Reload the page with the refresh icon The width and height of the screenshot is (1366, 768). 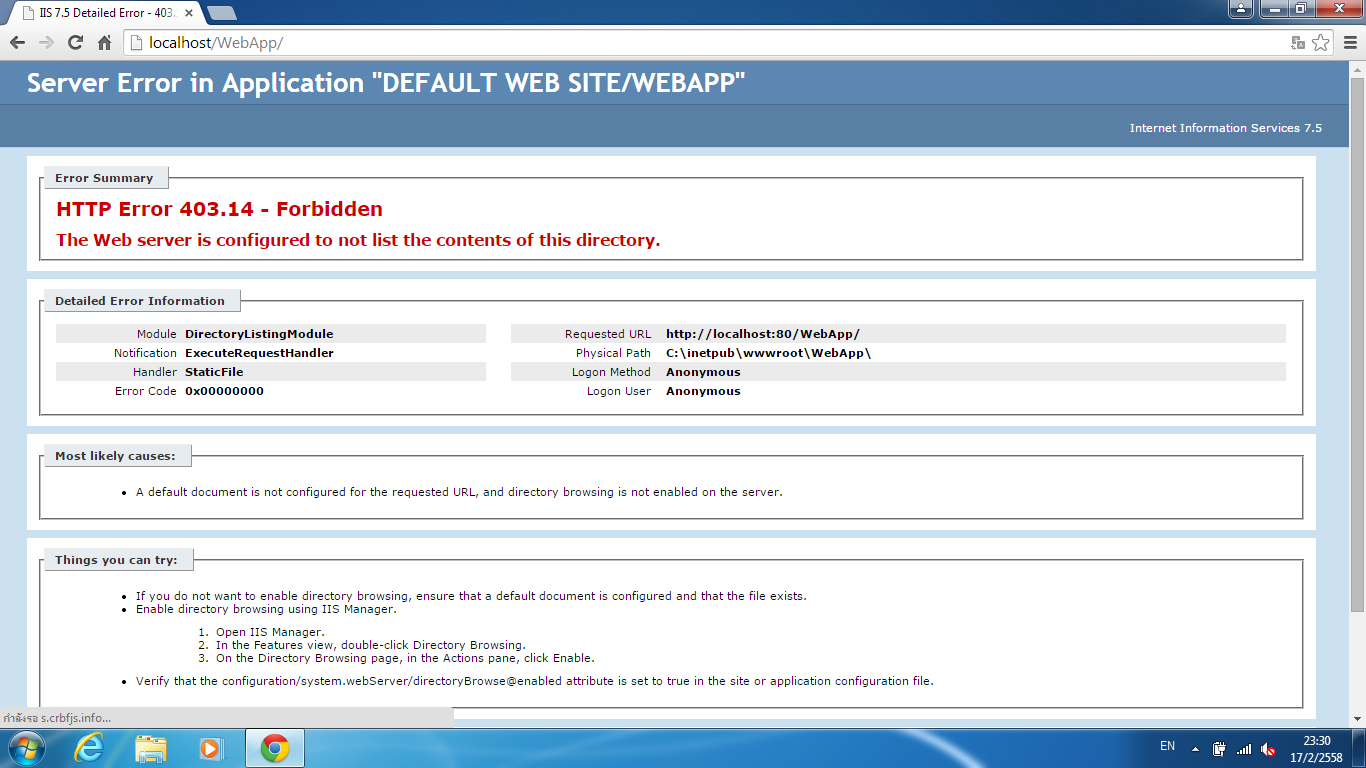75,43
